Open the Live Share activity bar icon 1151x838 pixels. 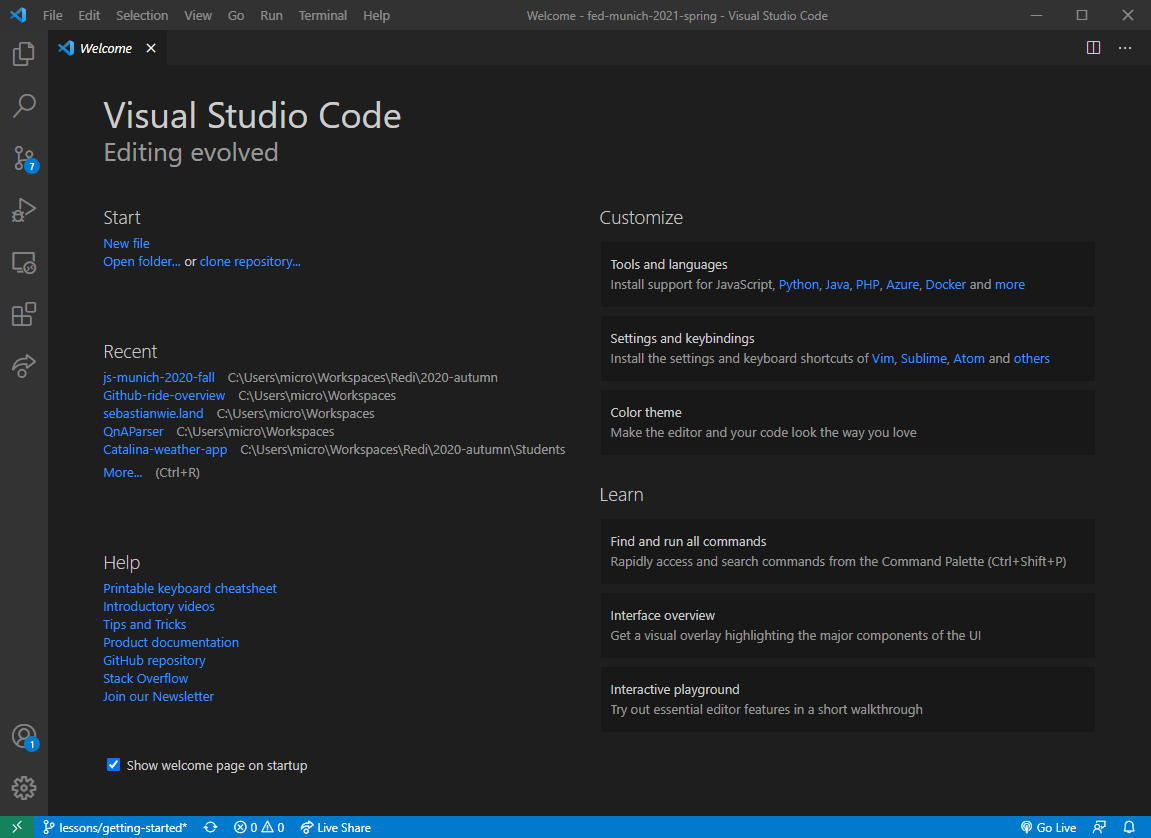23,366
